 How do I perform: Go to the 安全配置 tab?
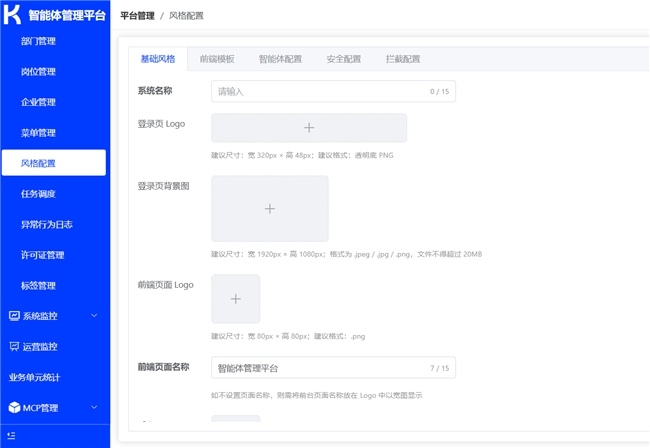(x=344, y=59)
